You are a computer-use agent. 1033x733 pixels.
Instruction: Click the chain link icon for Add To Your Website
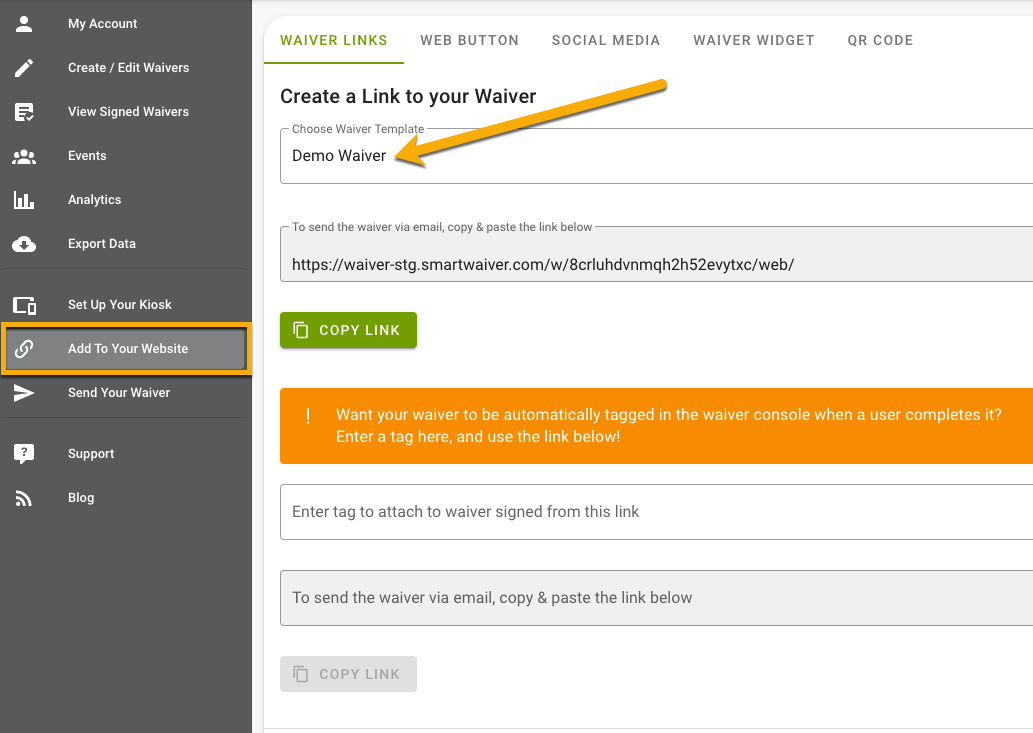point(24,349)
